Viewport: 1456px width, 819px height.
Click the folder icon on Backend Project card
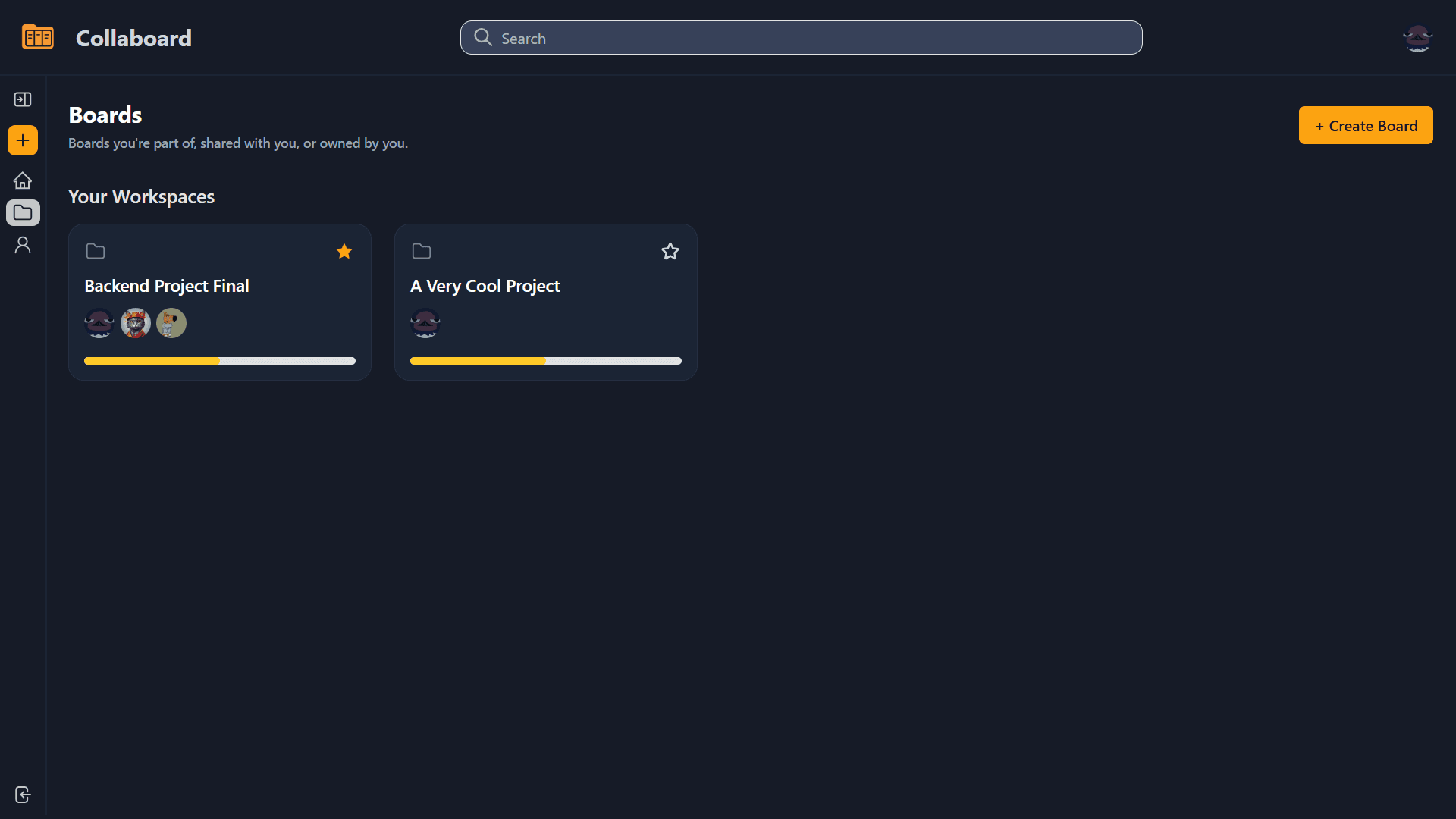coord(96,251)
